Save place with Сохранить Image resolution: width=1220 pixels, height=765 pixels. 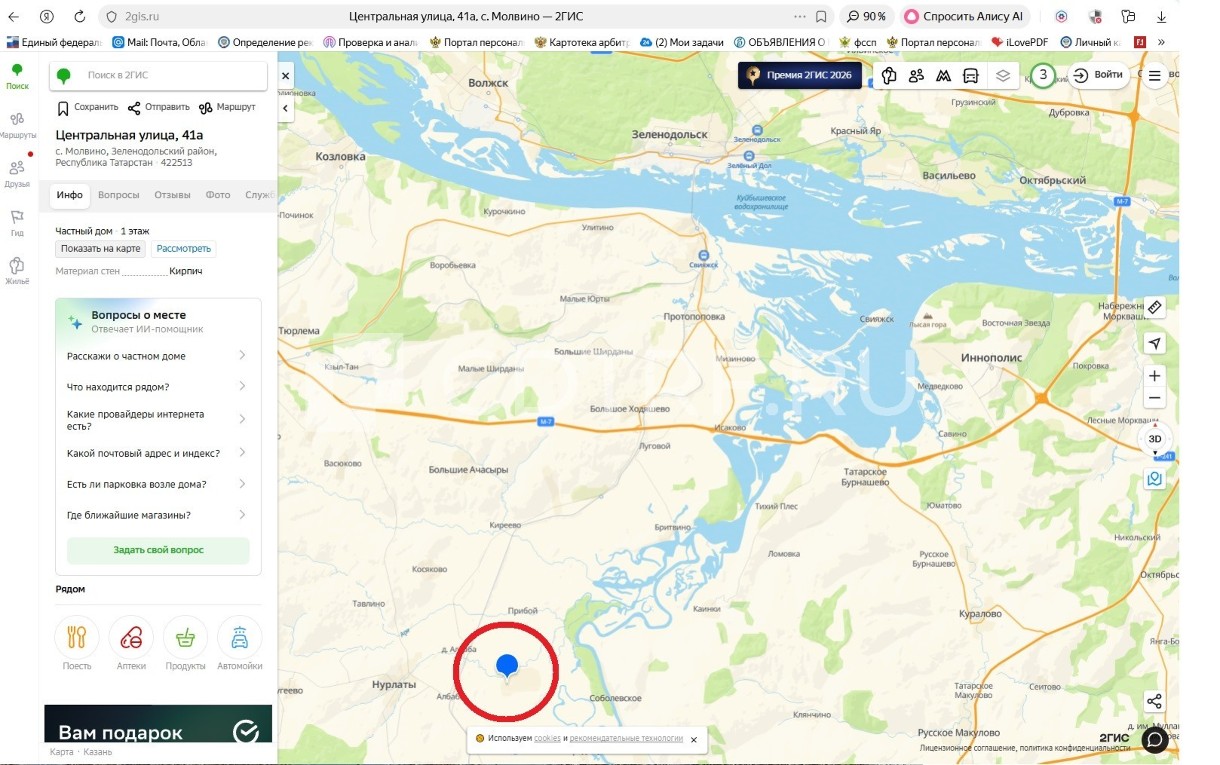pyautogui.click(x=88, y=107)
